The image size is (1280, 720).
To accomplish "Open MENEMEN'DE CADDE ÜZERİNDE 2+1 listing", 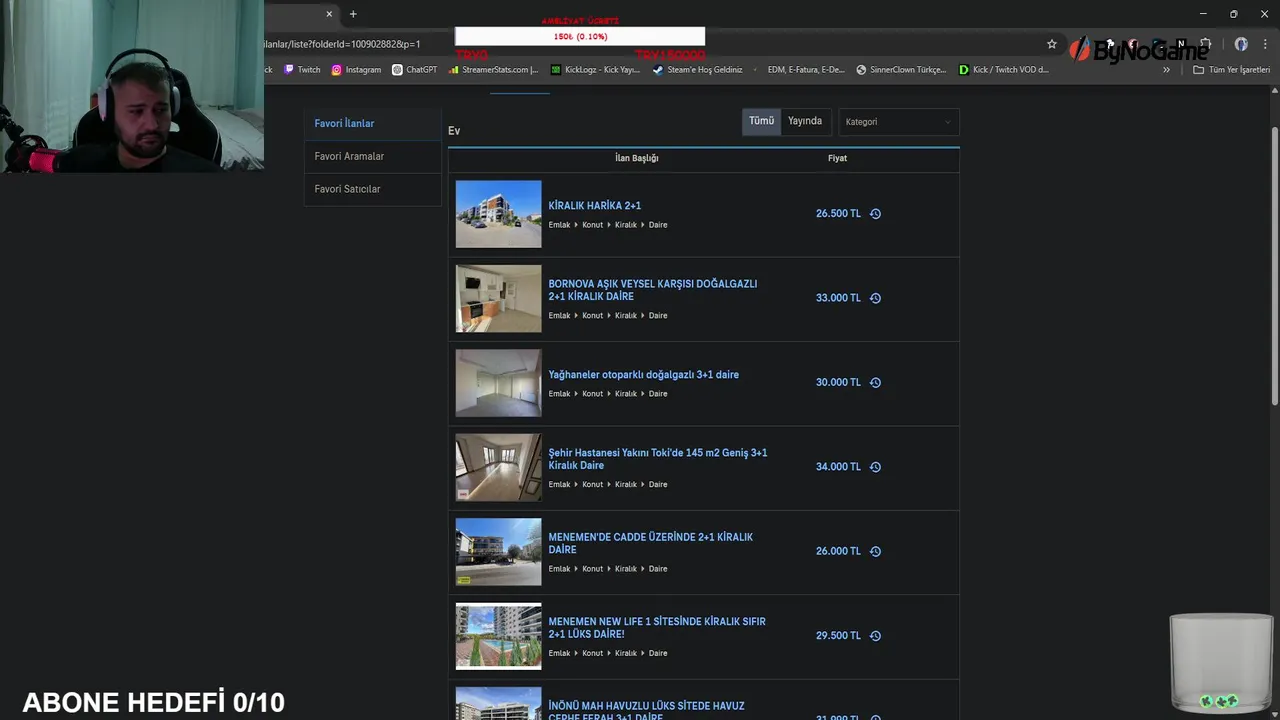I will pyautogui.click(x=650, y=543).
